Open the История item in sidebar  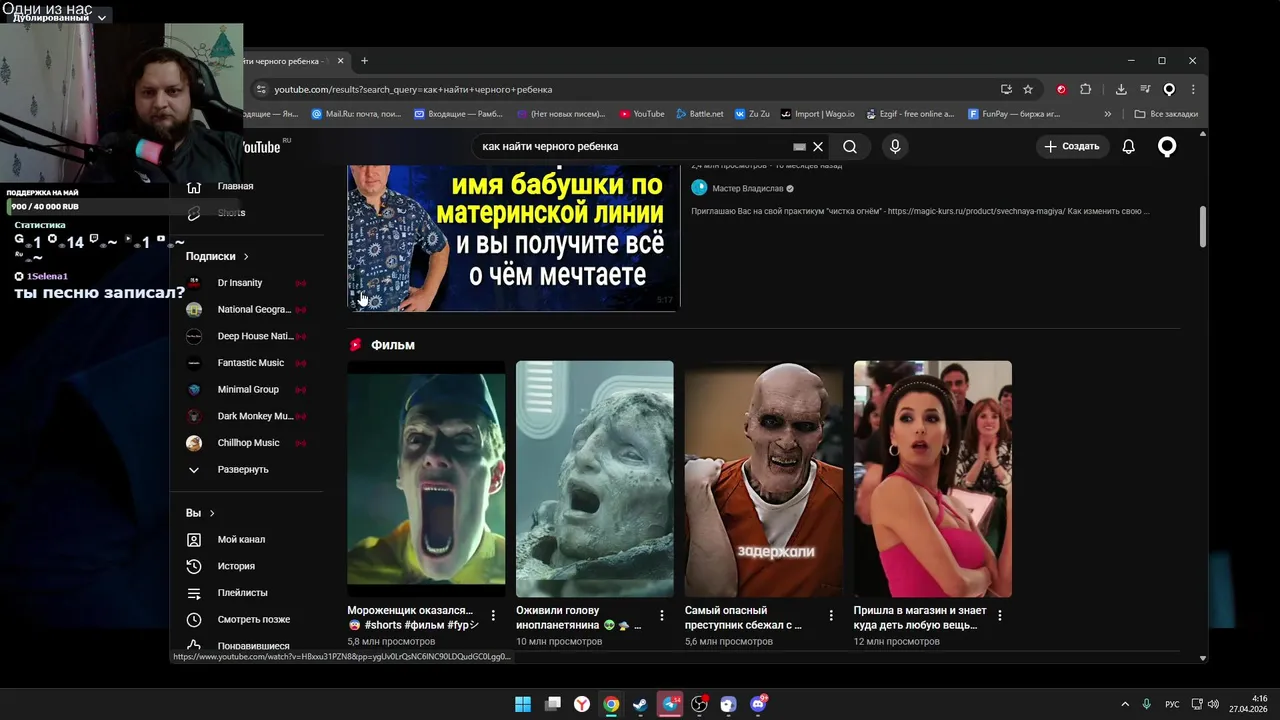pos(235,566)
